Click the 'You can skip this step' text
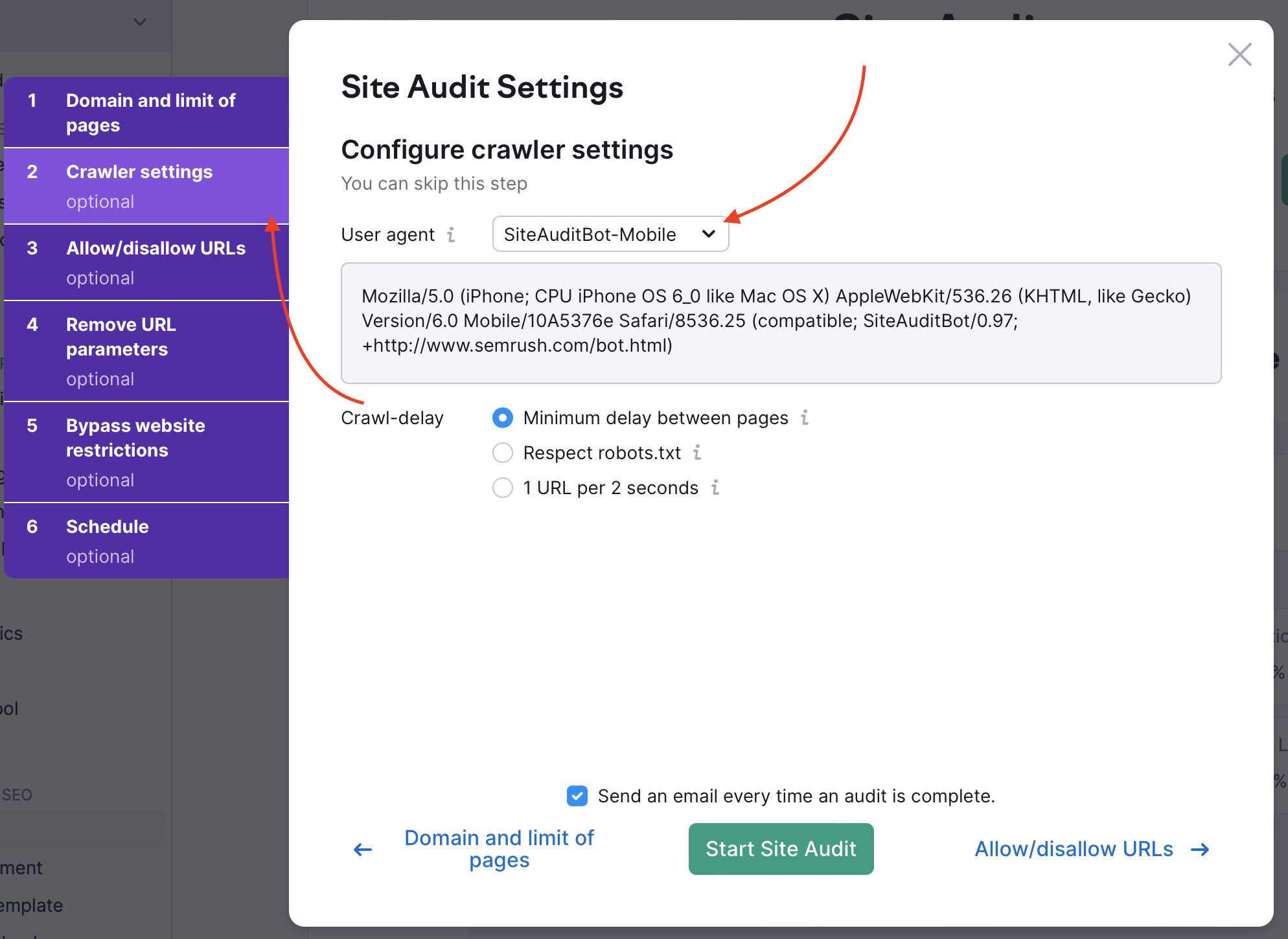The image size is (1288, 939). point(434,183)
